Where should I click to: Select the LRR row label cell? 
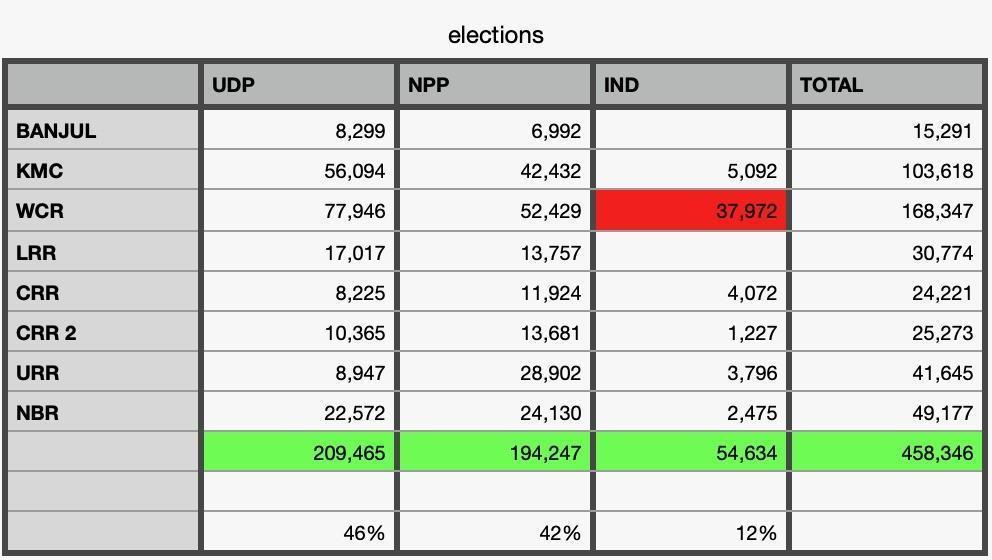[x=102, y=252]
